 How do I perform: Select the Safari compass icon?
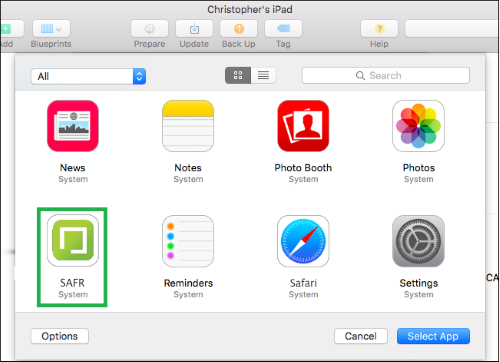[303, 241]
